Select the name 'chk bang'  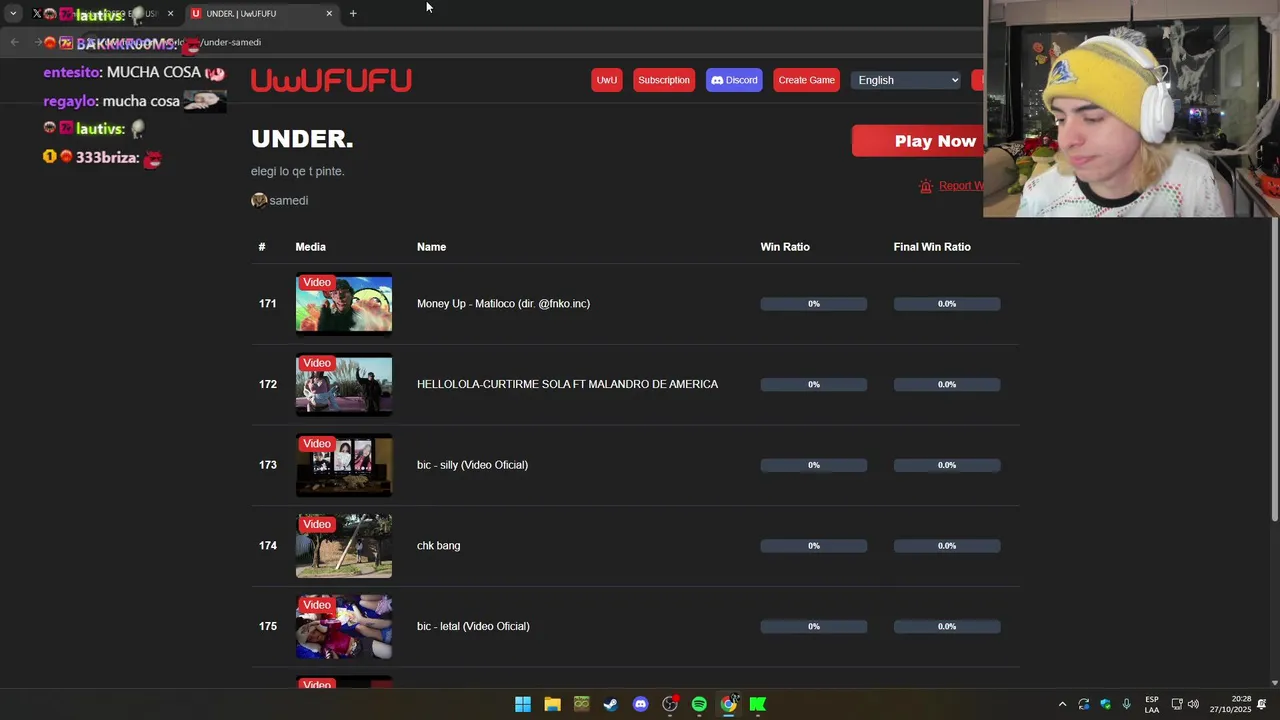pos(438,546)
